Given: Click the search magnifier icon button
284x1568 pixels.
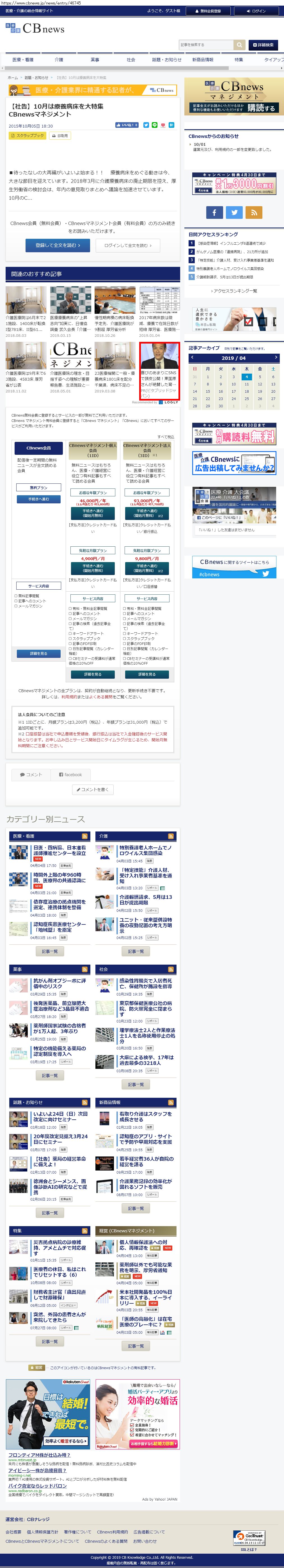Looking at the screenshot, I should pyautogui.click(x=240, y=44).
